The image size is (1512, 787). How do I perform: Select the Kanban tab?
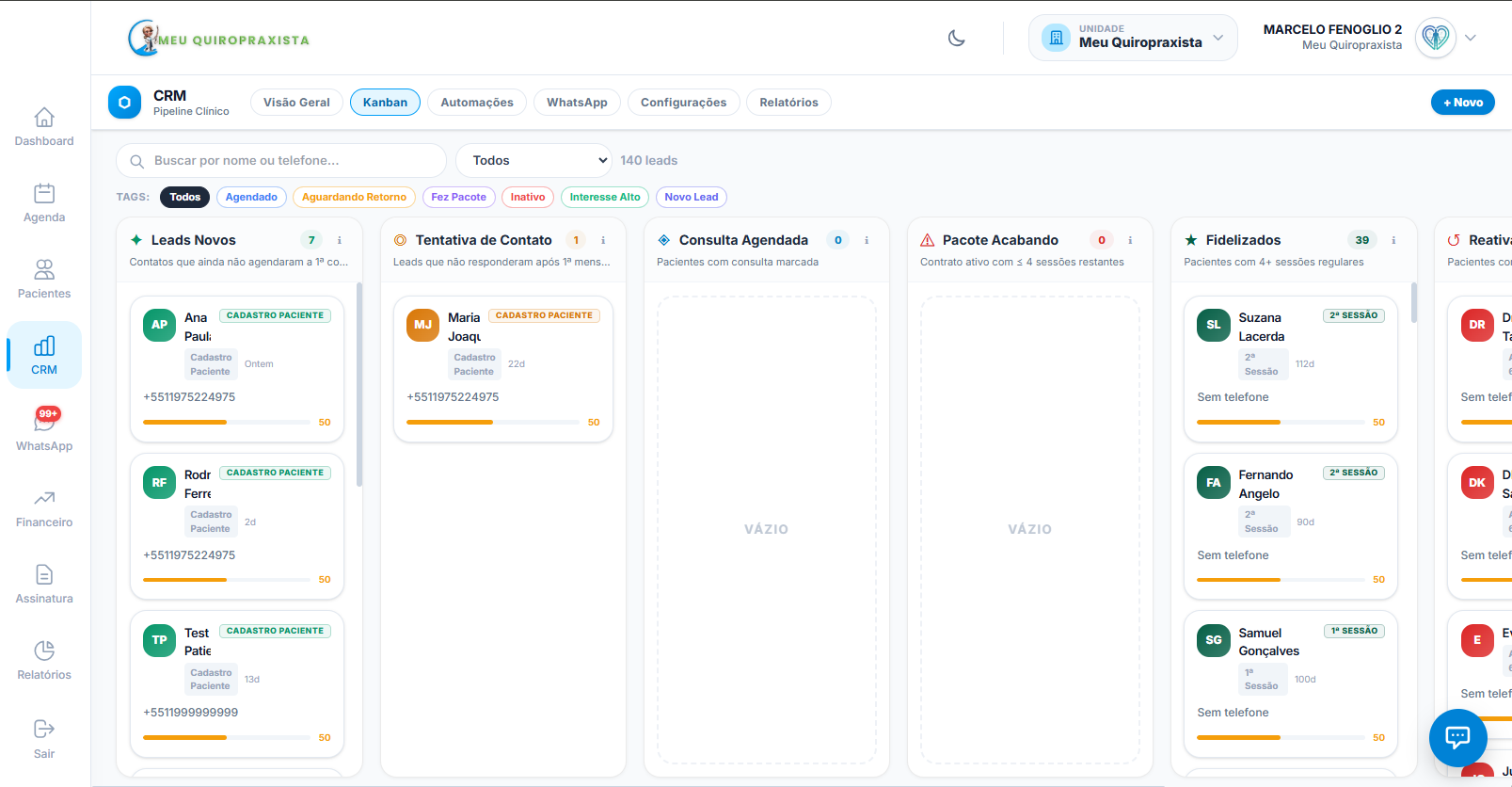point(386,103)
